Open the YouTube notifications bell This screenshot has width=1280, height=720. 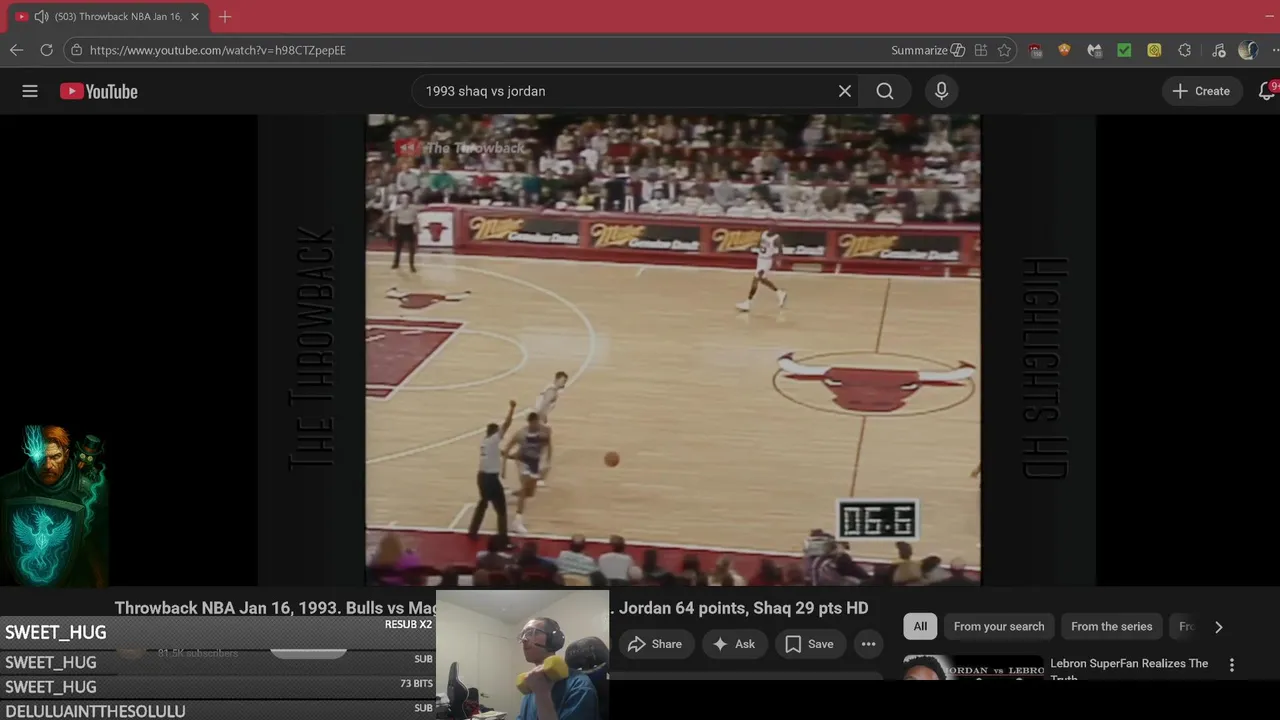pos(1267,91)
